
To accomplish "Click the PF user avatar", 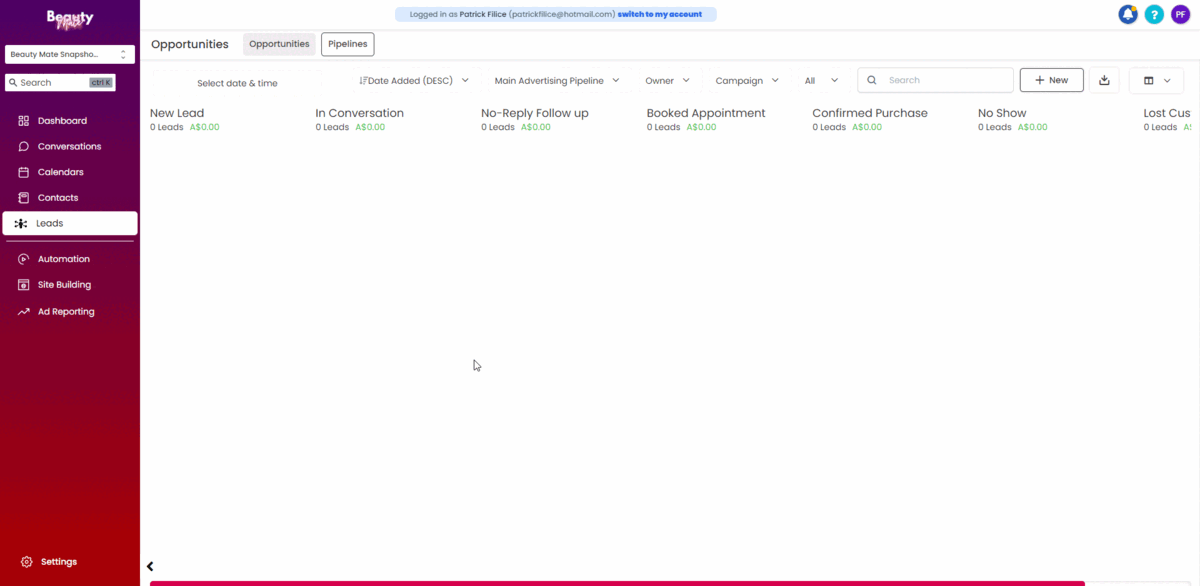I will click(1181, 14).
